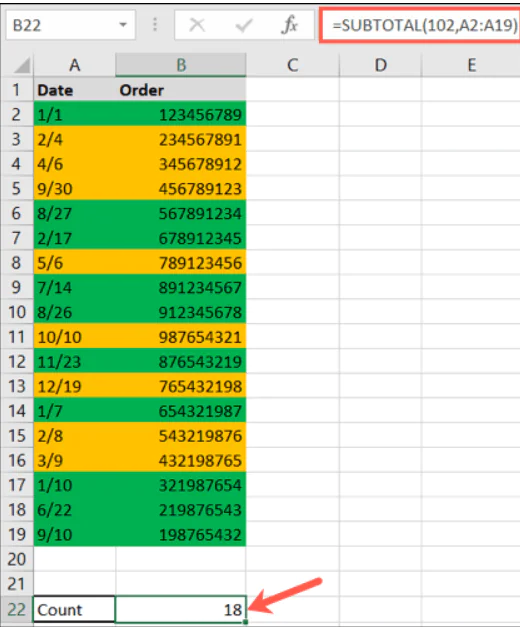Image resolution: width=520 pixels, height=627 pixels.
Task: Select order cell 765432198
Action: tap(181, 386)
